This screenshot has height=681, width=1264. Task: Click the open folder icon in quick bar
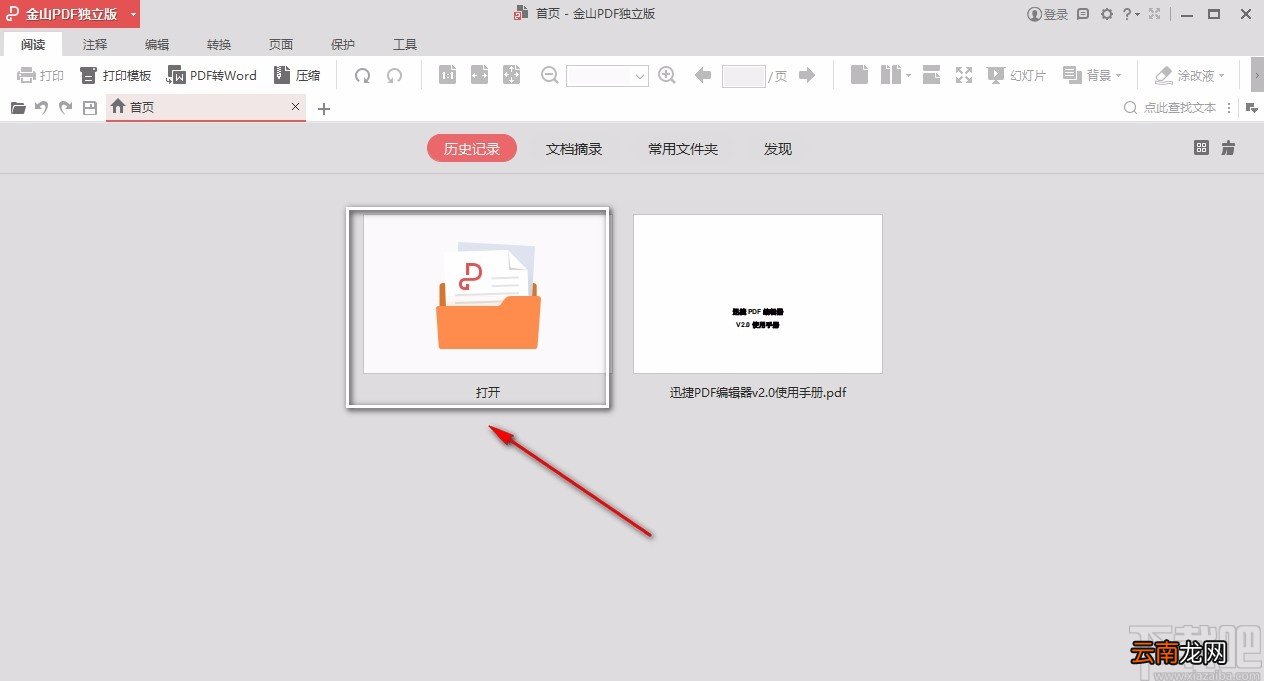click(18, 107)
